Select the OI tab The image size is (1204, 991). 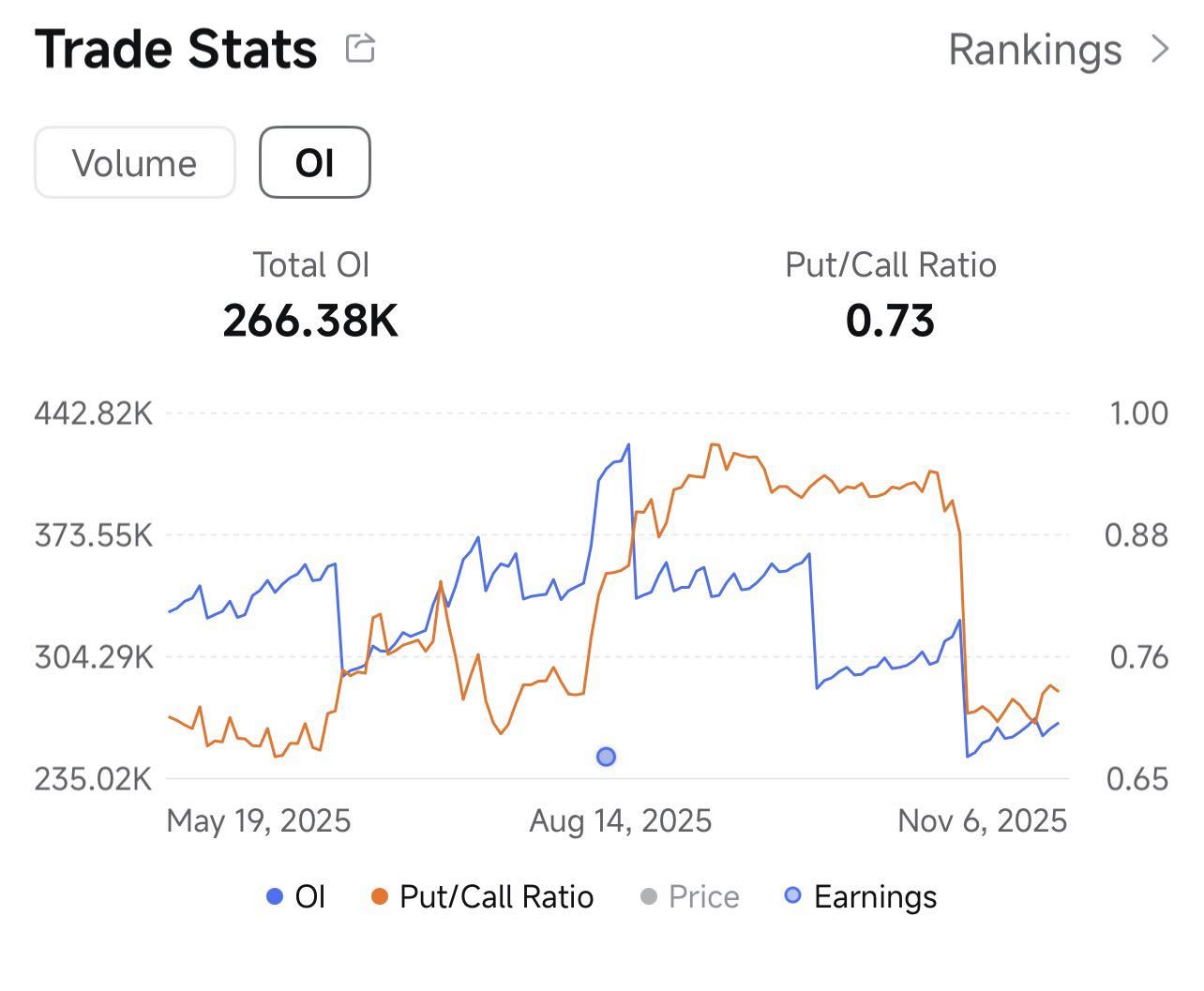click(315, 162)
